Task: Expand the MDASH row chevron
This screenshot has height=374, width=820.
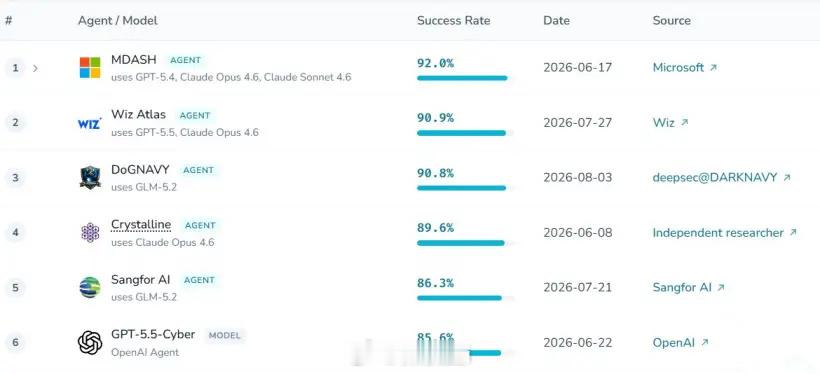Action: [35, 68]
